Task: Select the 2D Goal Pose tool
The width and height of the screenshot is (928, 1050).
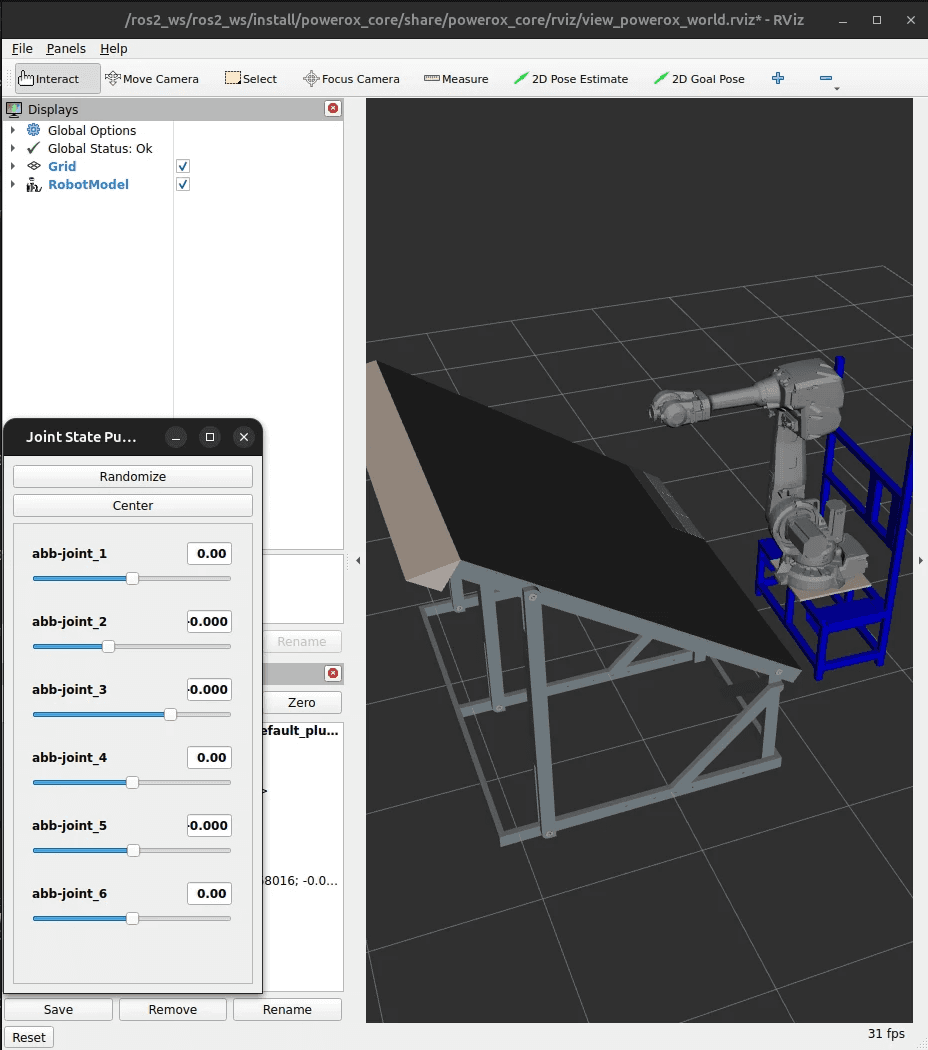Action: coord(699,79)
